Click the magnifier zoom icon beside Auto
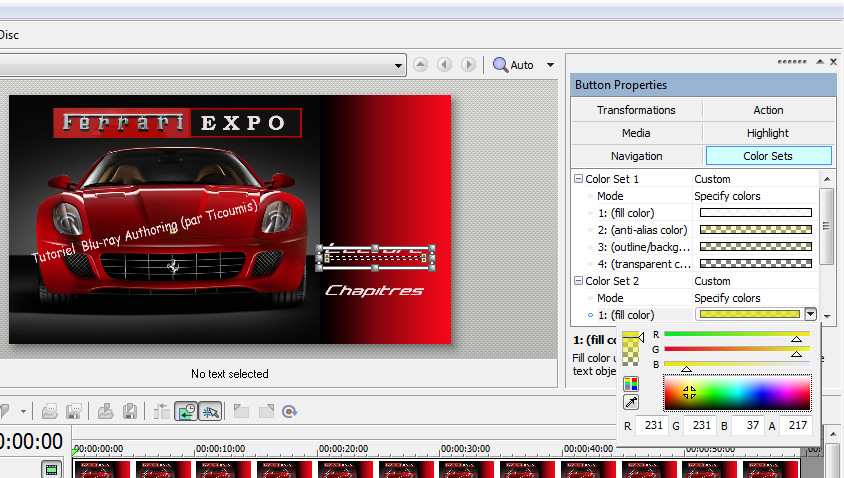The image size is (844, 478). [x=500, y=65]
